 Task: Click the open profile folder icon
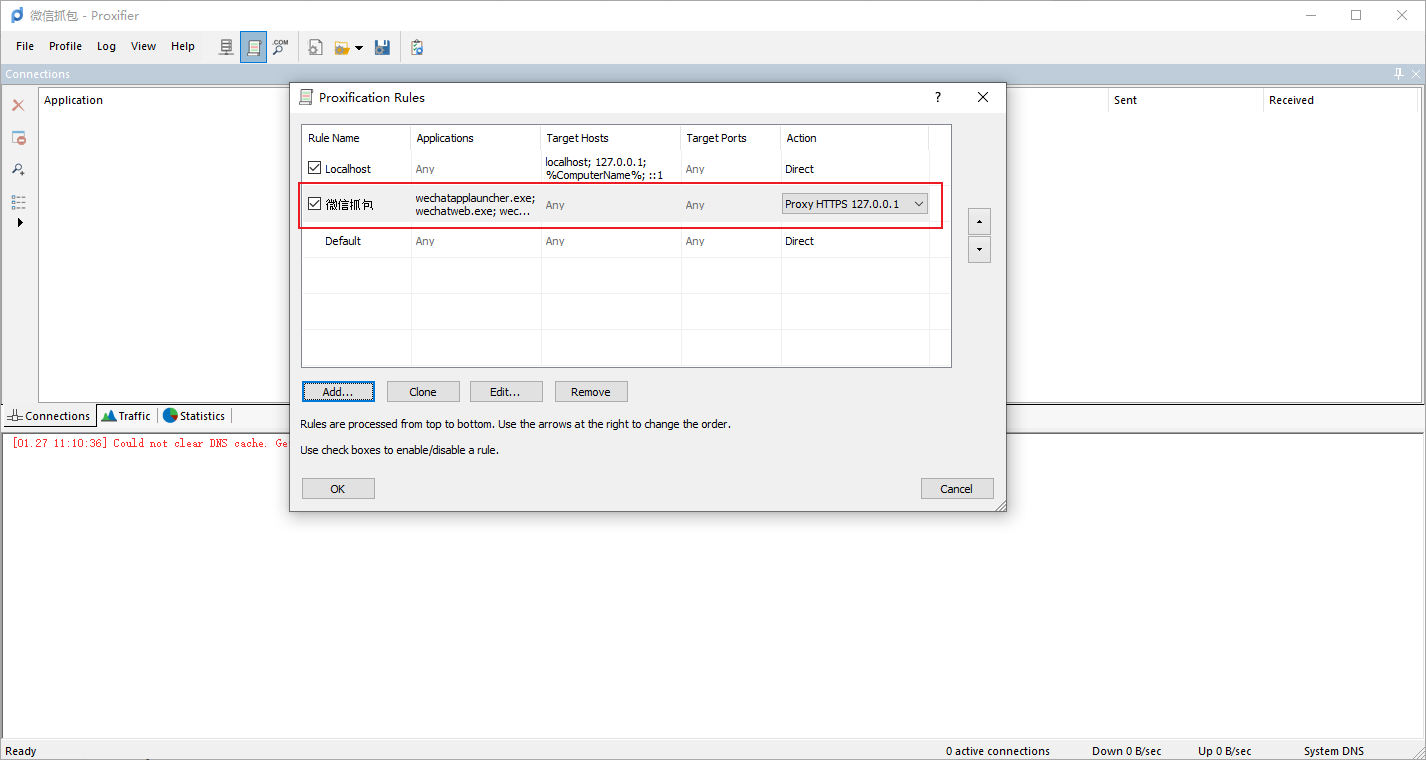coord(342,47)
